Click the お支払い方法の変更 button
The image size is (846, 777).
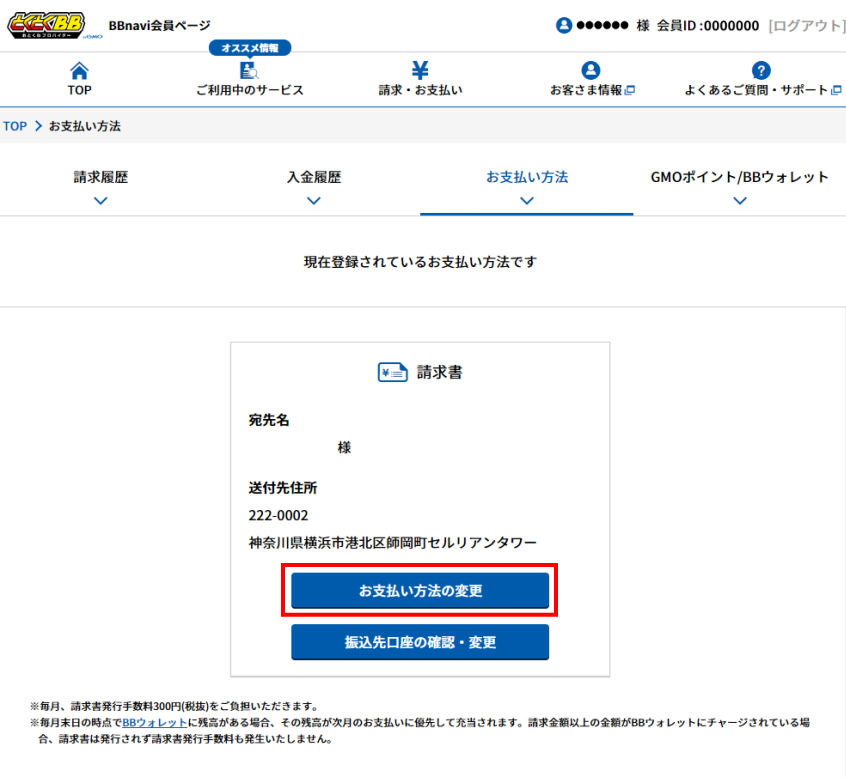[x=419, y=591]
